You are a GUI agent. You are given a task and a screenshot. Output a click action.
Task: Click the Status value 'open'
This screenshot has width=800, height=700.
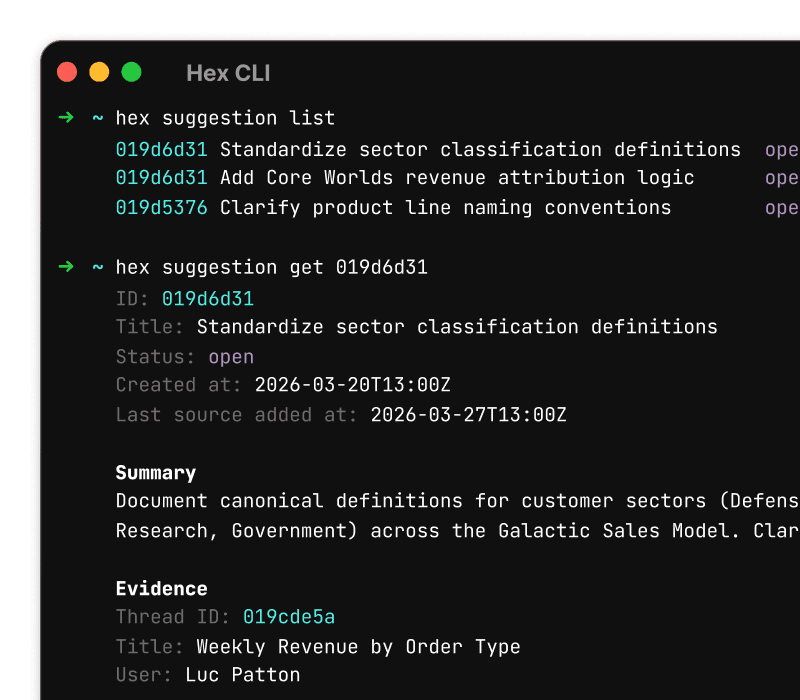click(x=231, y=358)
